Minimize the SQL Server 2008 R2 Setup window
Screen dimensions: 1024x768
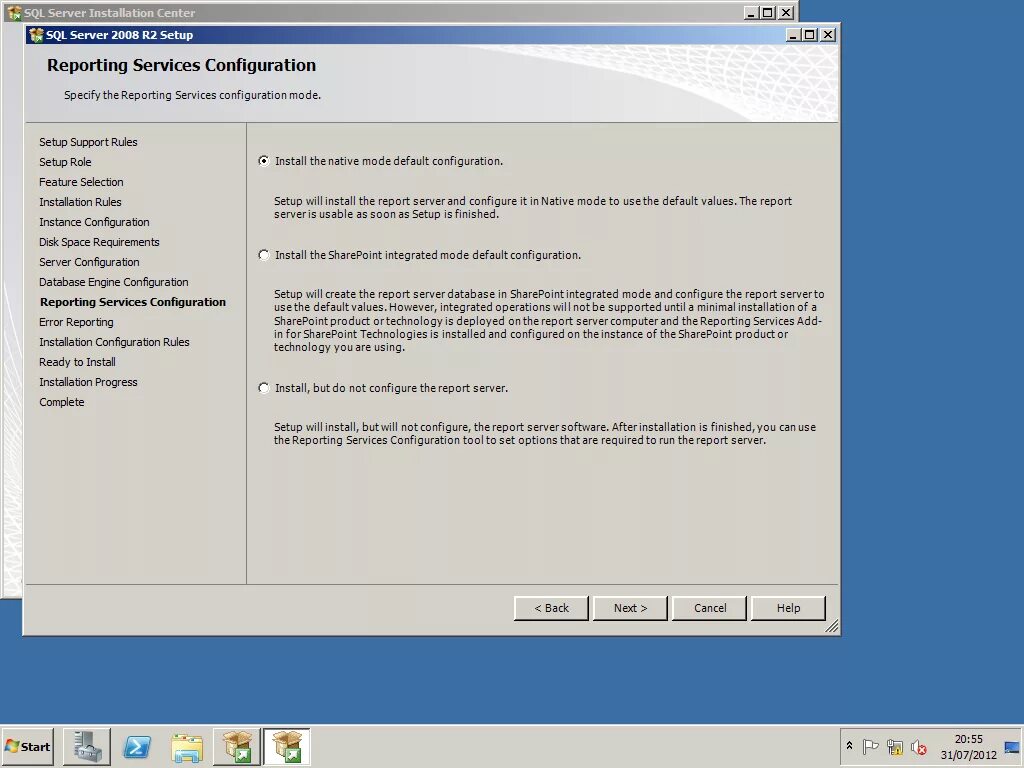pyautogui.click(x=793, y=35)
